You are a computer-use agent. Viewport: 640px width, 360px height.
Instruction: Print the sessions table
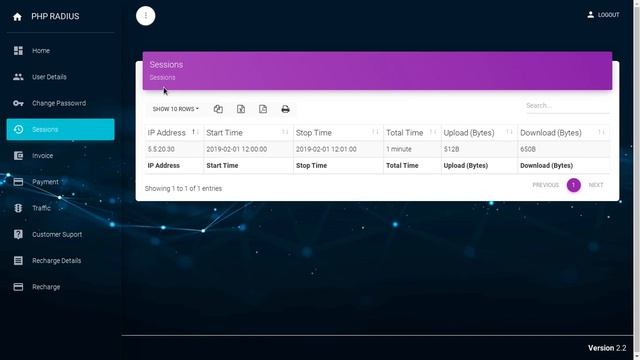click(x=285, y=109)
